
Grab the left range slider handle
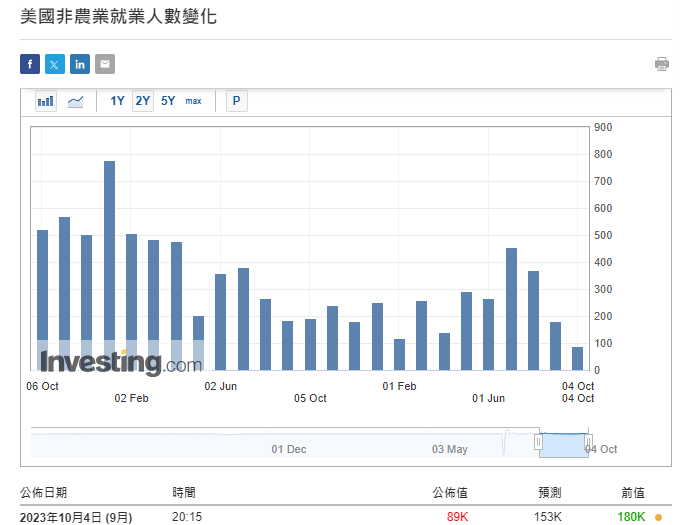point(538,442)
